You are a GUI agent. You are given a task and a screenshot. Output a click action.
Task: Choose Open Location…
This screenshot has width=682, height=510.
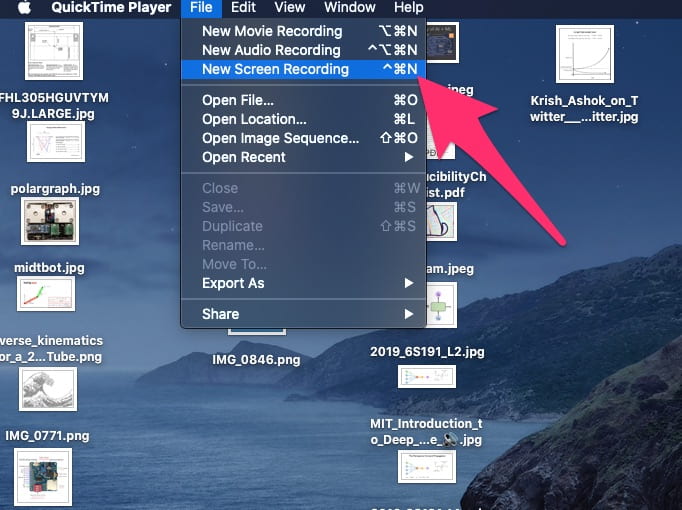pyautogui.click(x=303, y=120)
